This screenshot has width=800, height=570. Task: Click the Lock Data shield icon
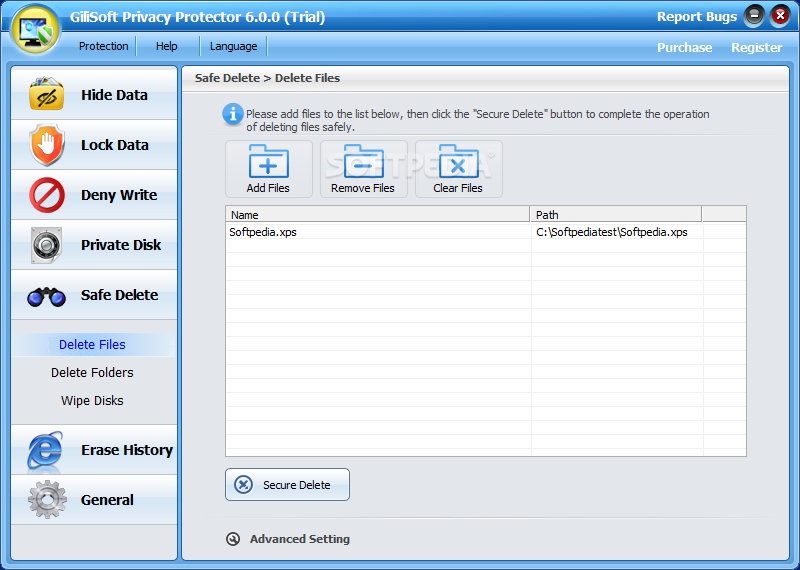coord(47,145)
